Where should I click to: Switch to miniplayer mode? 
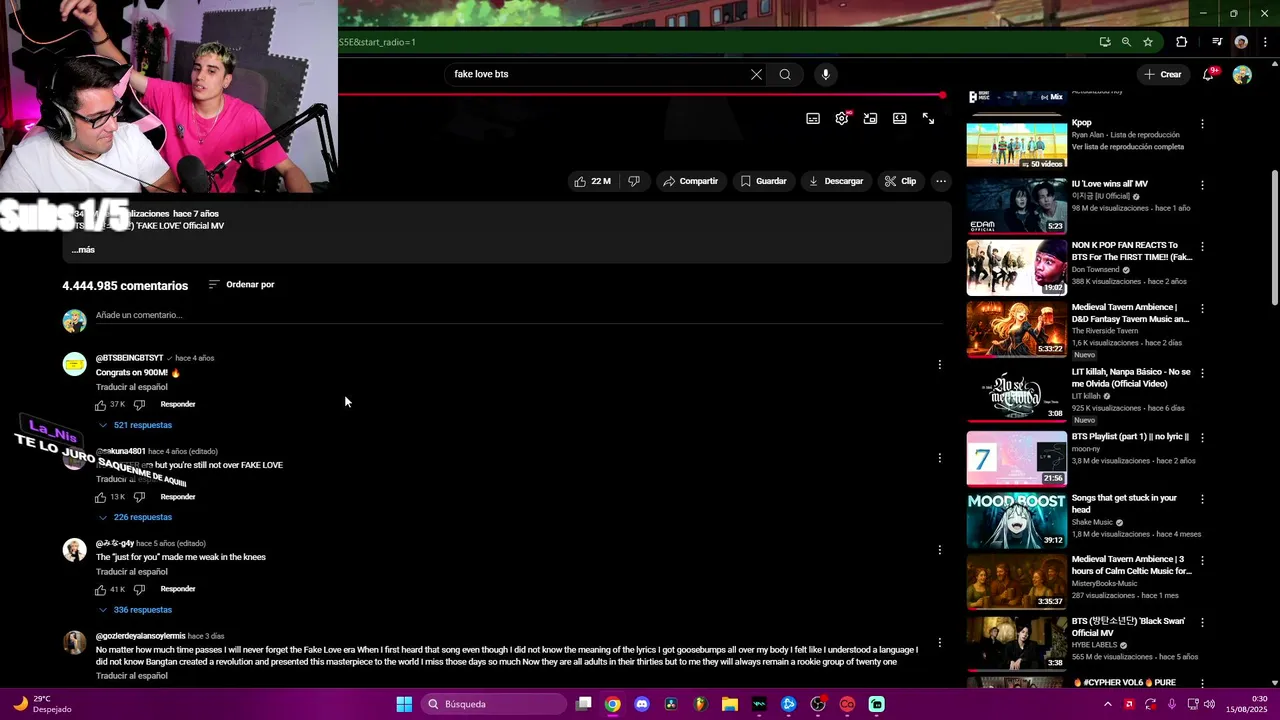click(x=871, y=118)
